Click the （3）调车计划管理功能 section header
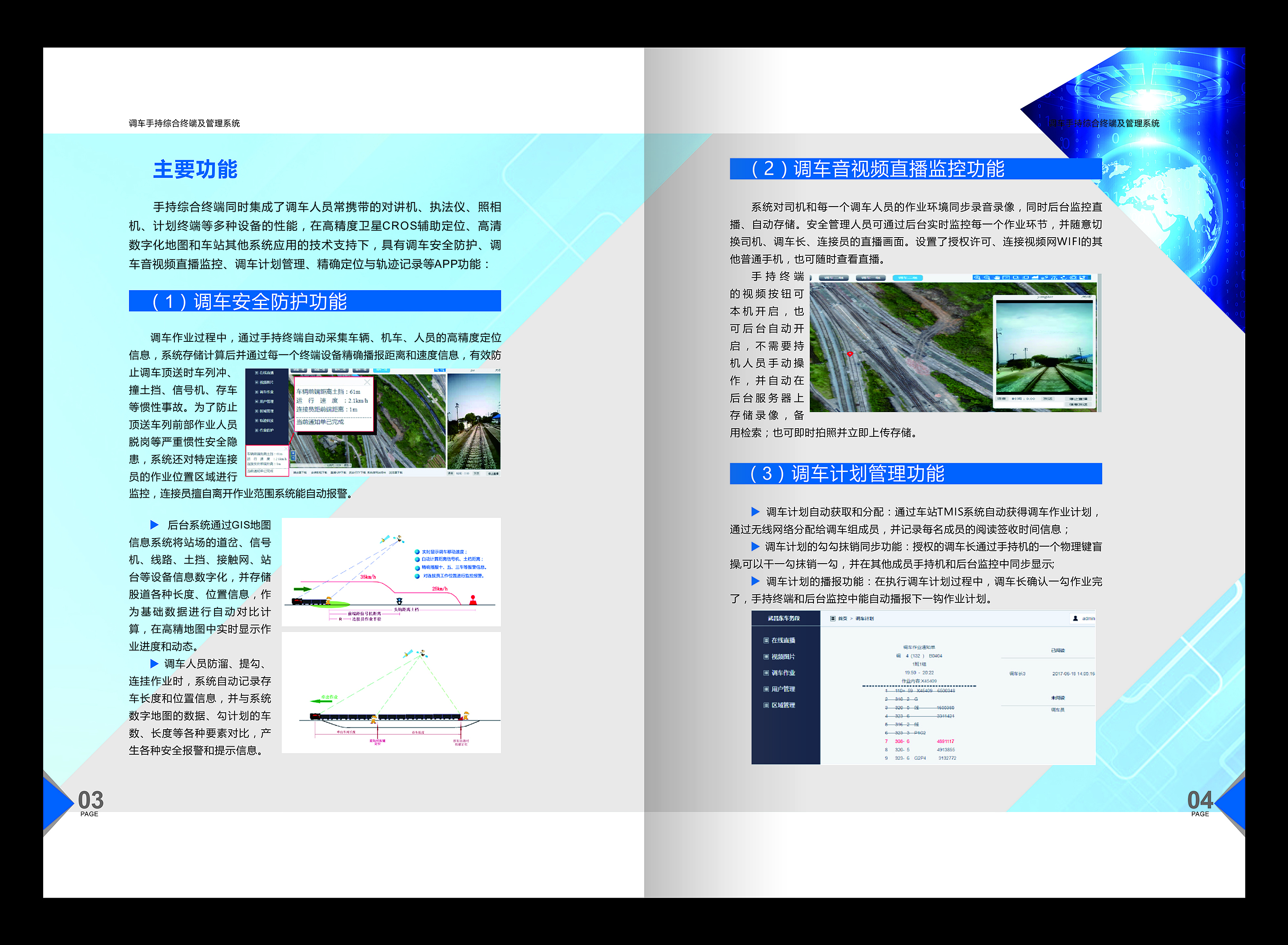The height and width of the screenshot is (945, 1288). 916,474
